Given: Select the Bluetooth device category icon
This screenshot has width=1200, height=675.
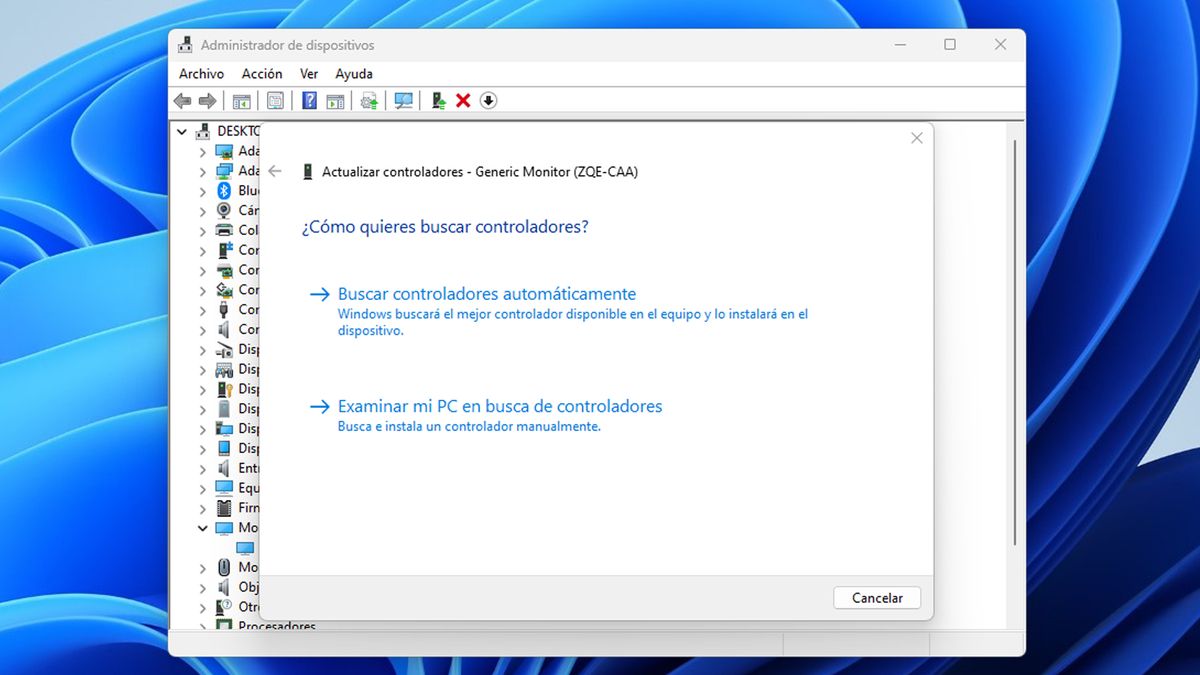Looking at the screenshot, I should [x=222, y=190].
